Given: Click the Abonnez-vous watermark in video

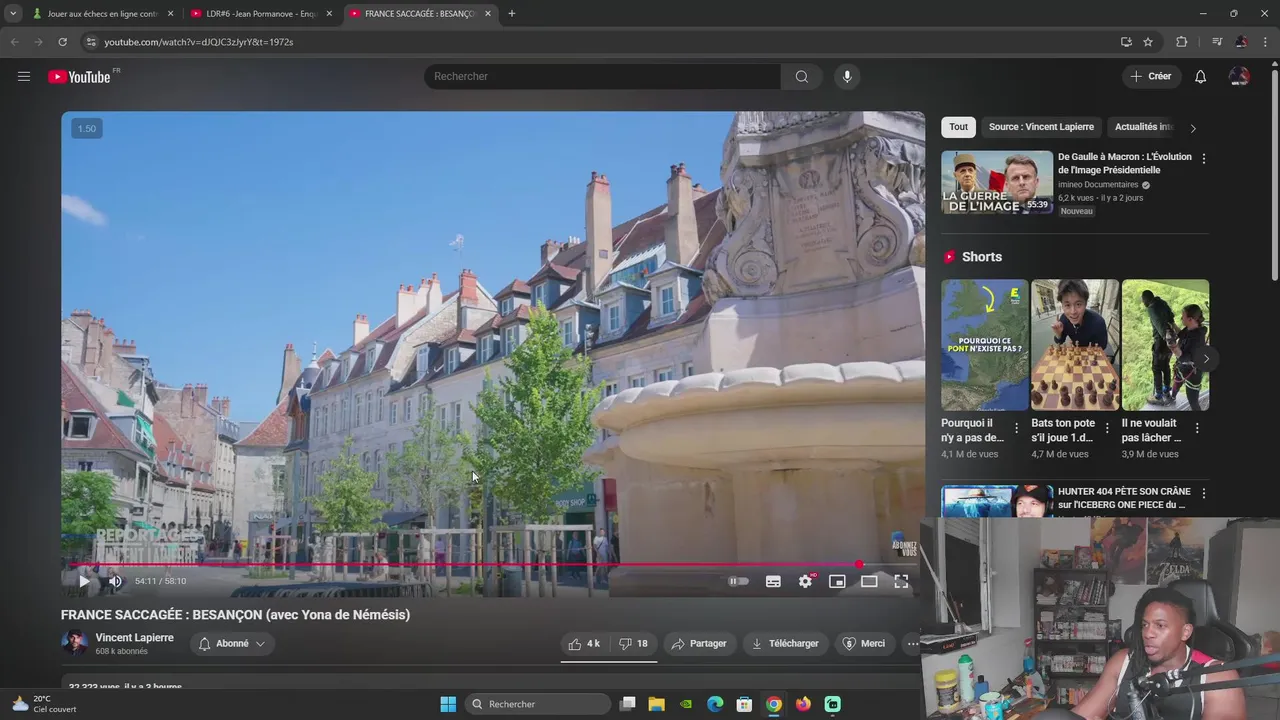Looking at the screenshot, I should [x=903, y=546].
